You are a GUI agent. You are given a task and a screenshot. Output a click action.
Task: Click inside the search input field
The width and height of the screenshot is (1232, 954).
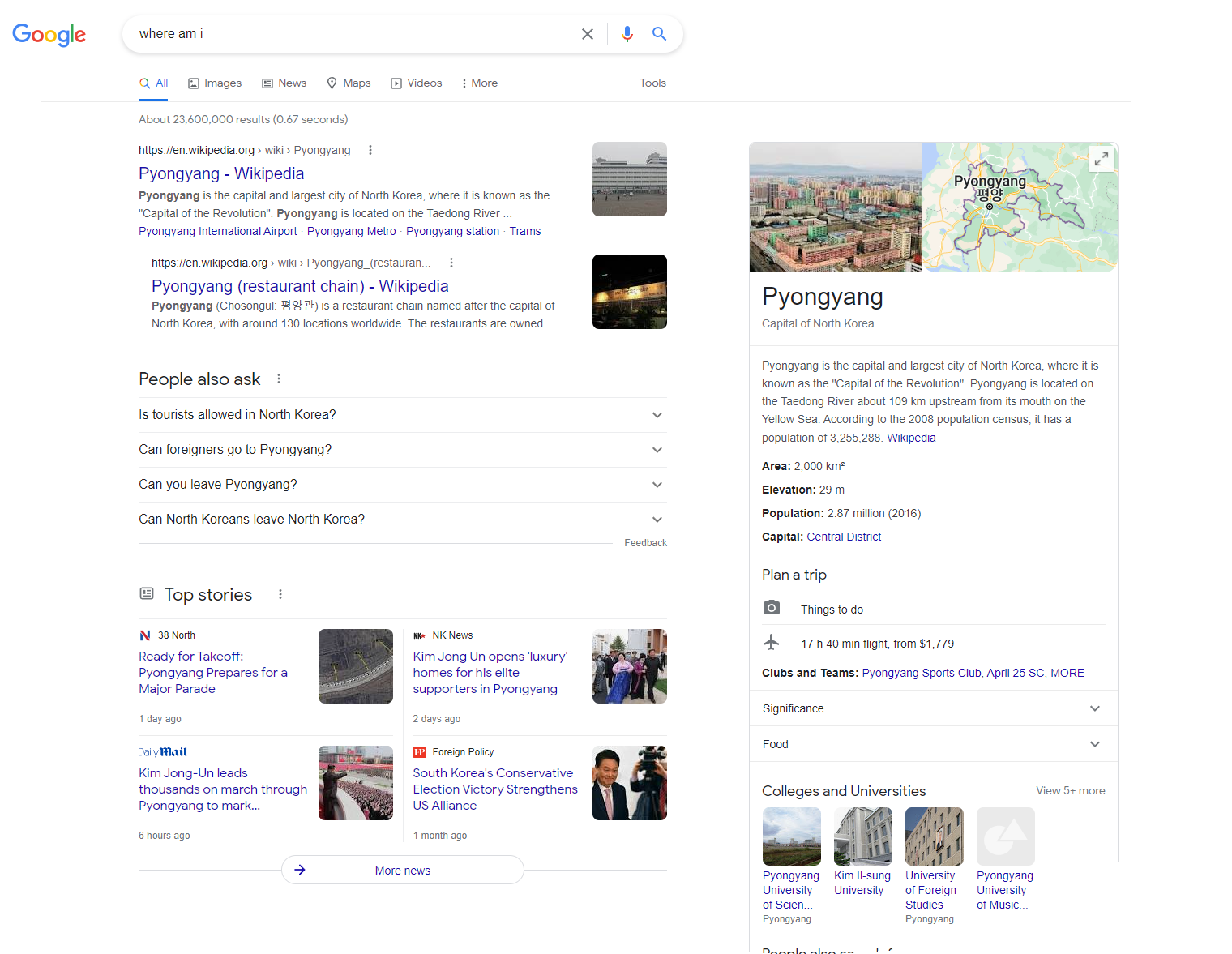(x=349, y=34)
